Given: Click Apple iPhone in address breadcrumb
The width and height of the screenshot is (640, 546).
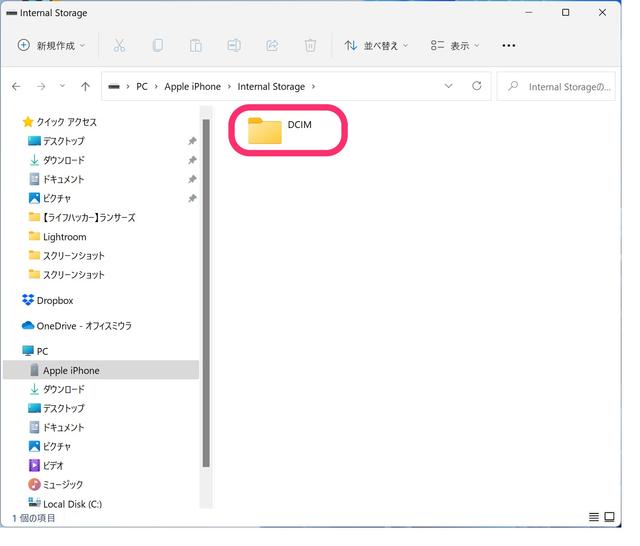Looking at the screenshot, I should pos(192,87).
